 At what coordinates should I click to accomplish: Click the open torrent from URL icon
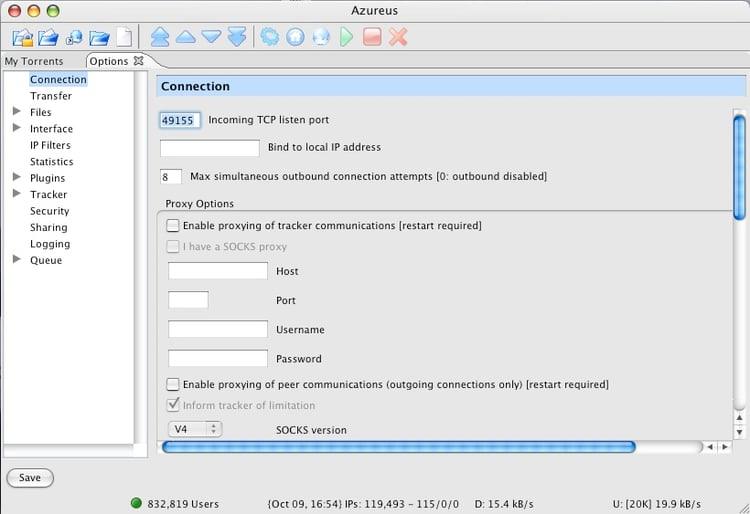74,37
